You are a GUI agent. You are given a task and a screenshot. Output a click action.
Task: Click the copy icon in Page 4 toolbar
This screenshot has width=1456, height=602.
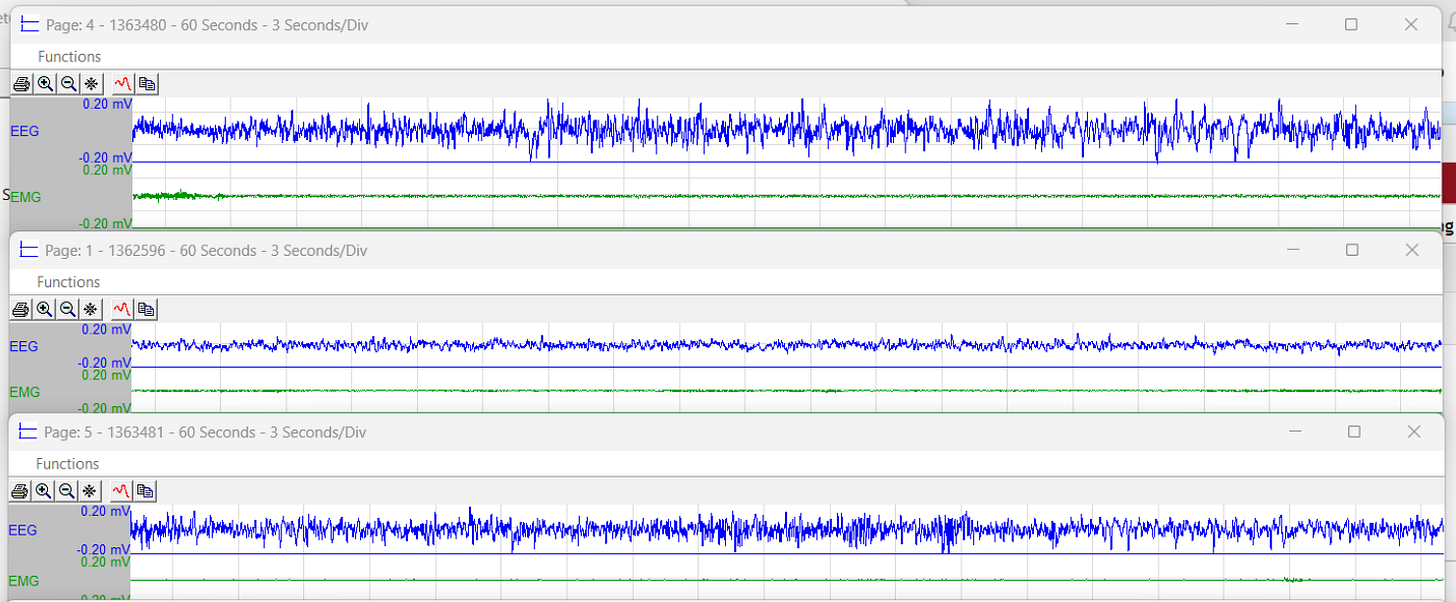click(x=146, y=84)
